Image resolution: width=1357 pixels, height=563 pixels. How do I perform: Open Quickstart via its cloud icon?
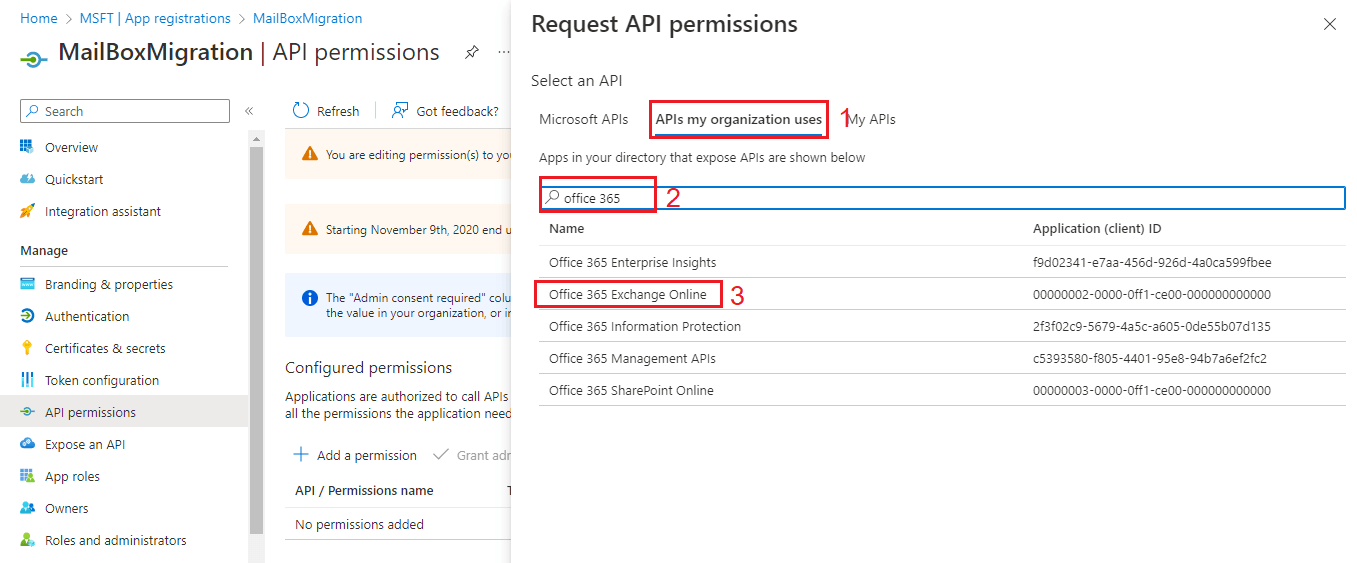(27, 179)
